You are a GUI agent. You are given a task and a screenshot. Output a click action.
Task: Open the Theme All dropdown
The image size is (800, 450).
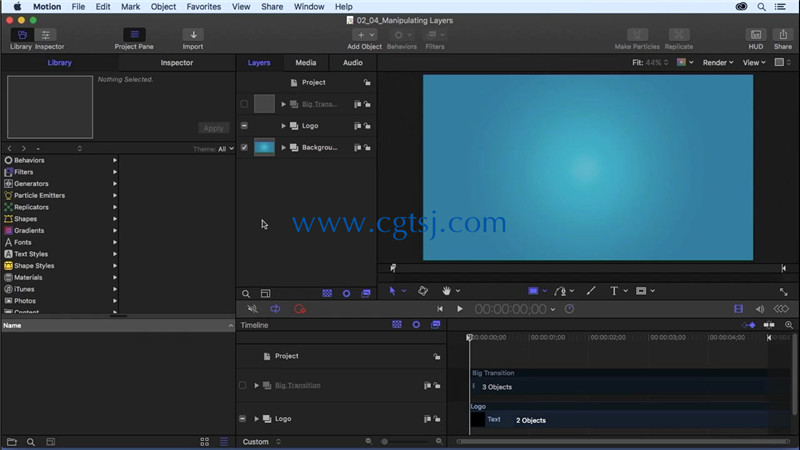226,149
